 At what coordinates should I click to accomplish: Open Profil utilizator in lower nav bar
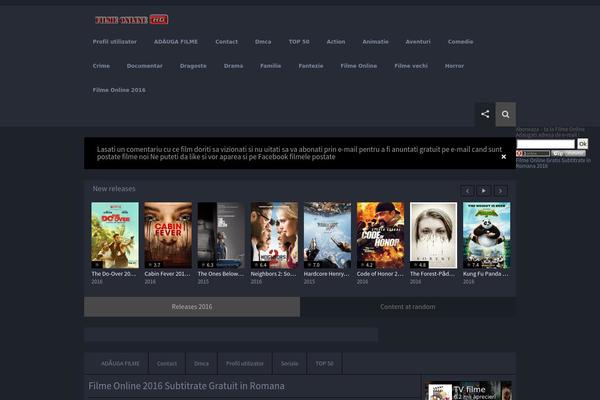(245, 363)
